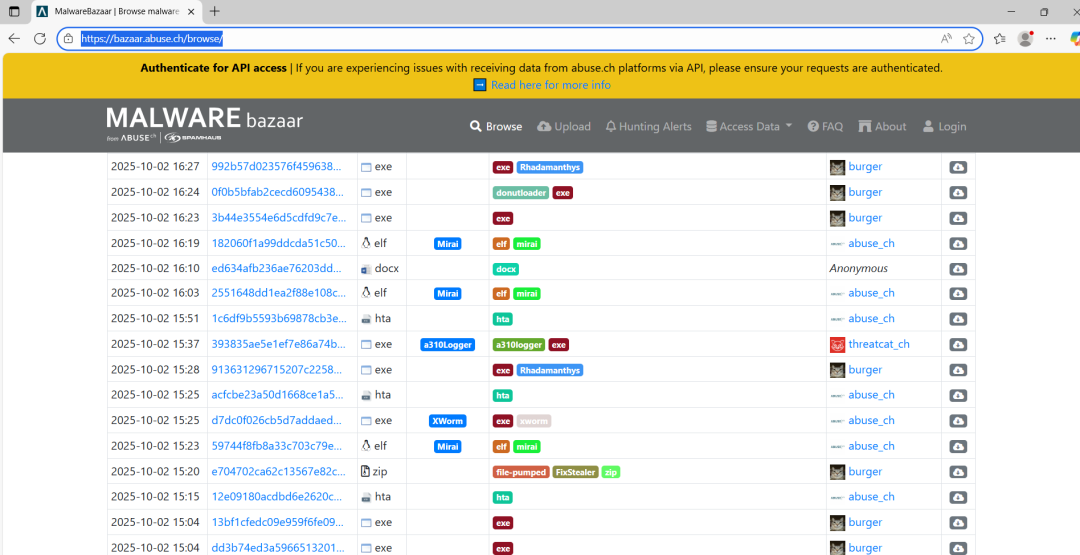Click the FixStealer tag
1080x555 pixels.
tap(575, 472)
